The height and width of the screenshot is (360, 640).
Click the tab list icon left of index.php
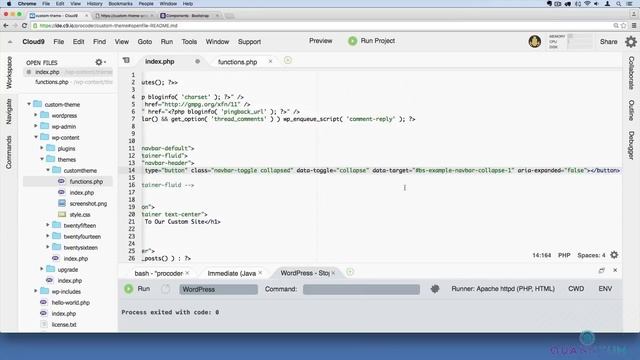pyautogui.click(x=126, y=60)
